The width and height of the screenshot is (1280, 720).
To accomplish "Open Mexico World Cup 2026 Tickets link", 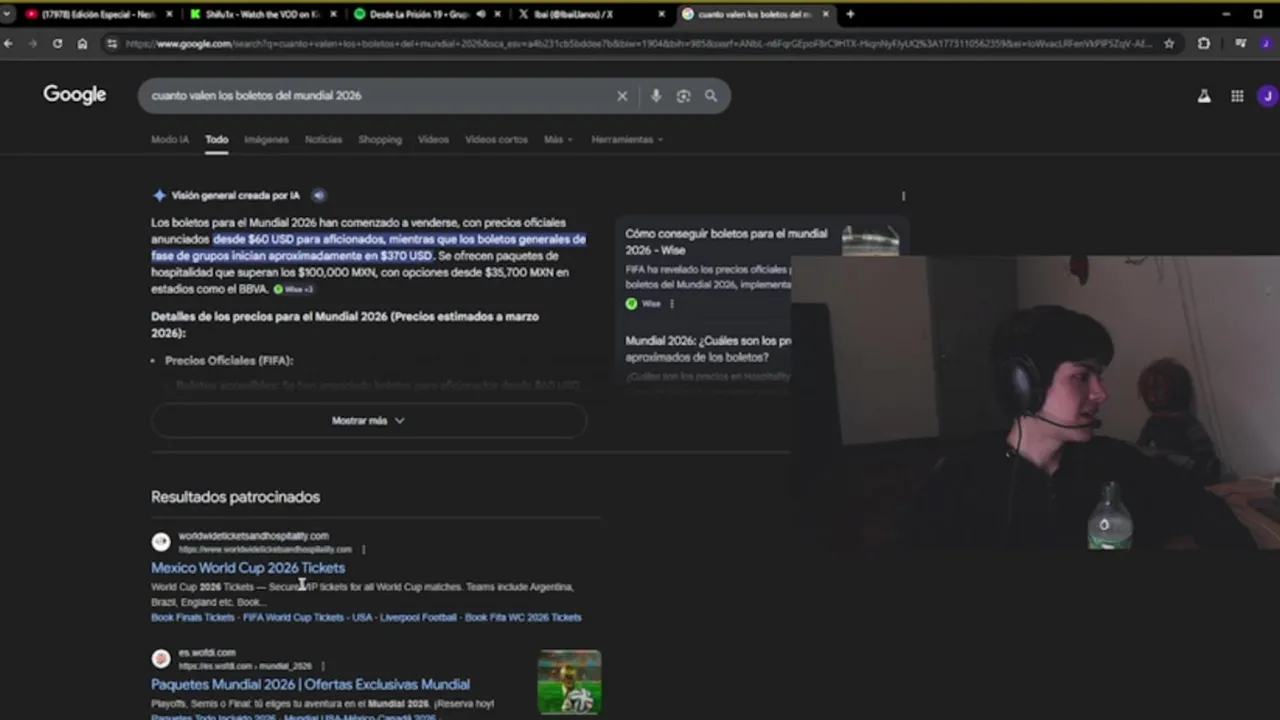I will (x=248, y=568).
